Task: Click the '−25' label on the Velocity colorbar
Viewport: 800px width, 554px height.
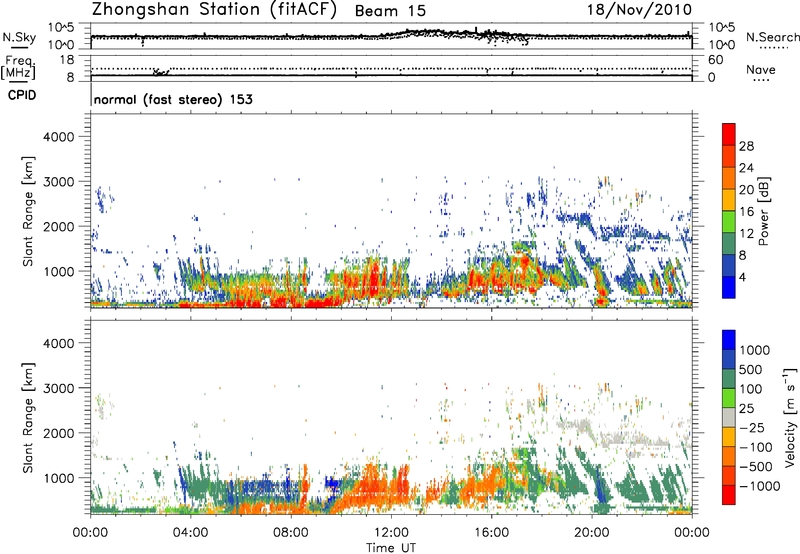Action: pyautogui.click(x=751, y=427)
